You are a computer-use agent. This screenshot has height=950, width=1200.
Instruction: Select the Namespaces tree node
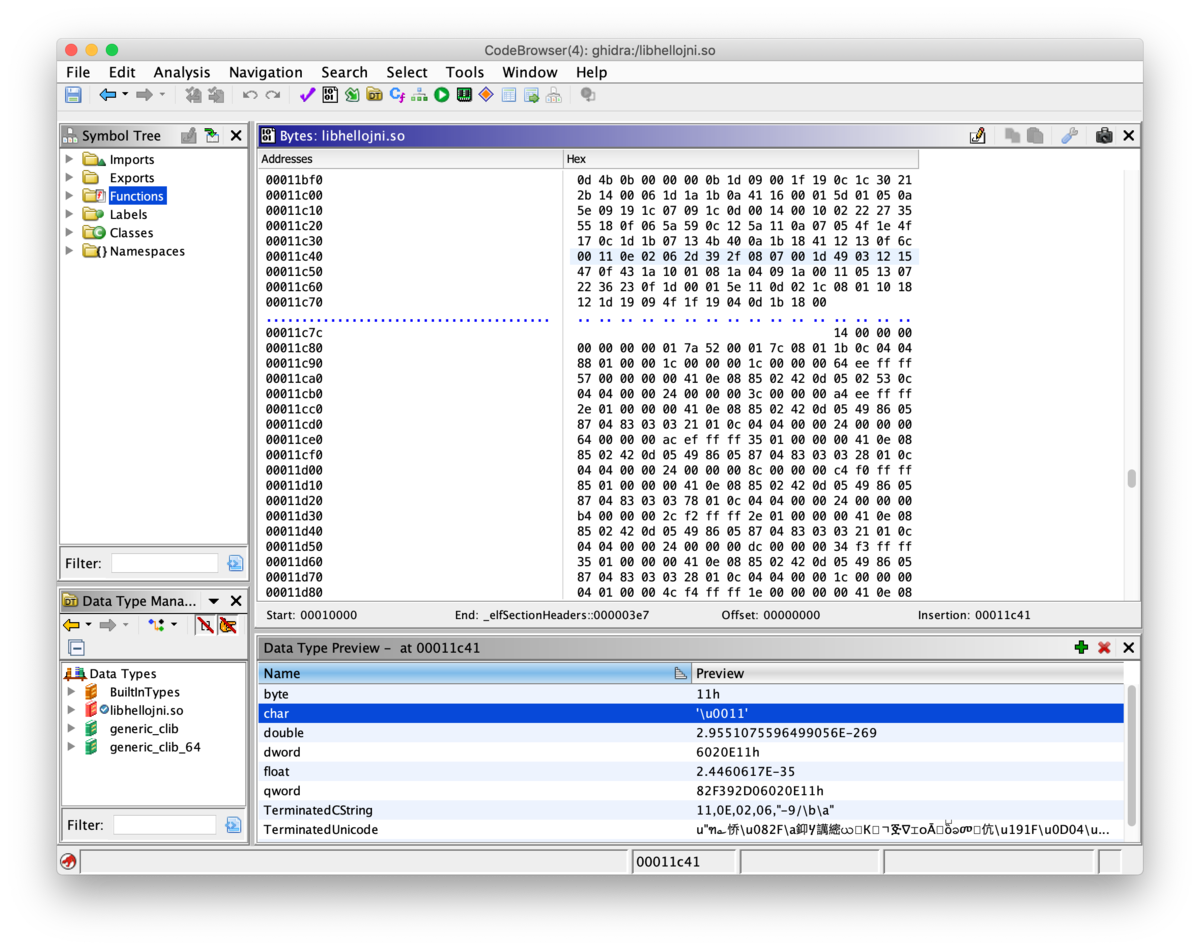coord(147,251)
